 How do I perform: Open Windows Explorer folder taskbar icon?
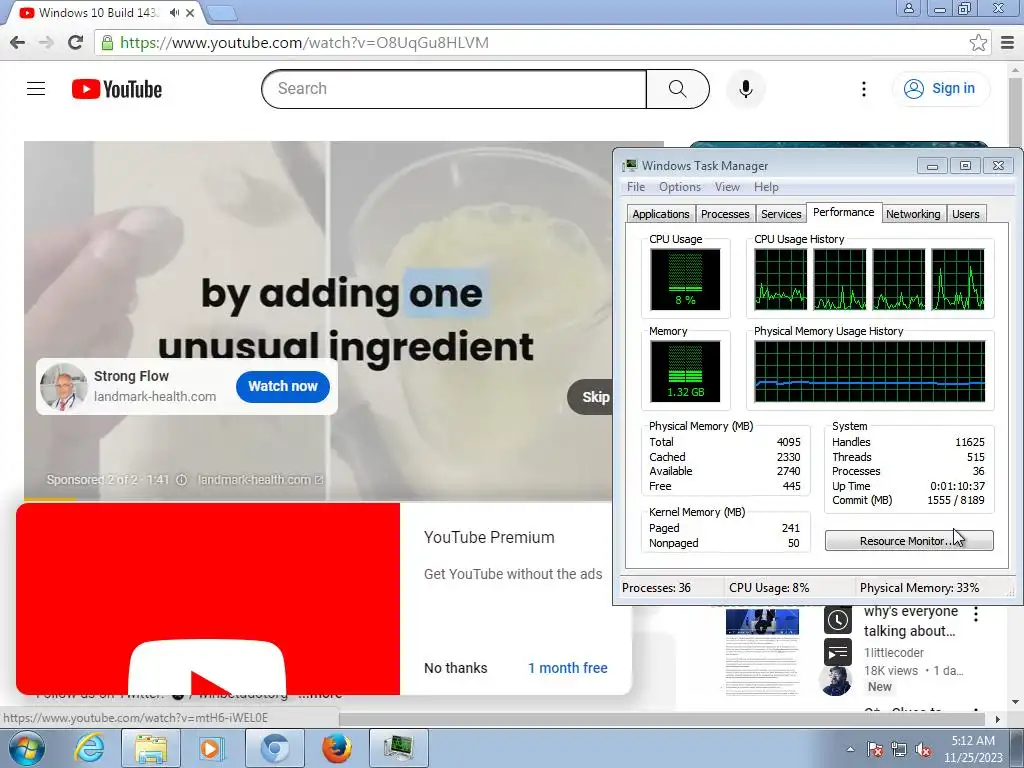(151, 748)
